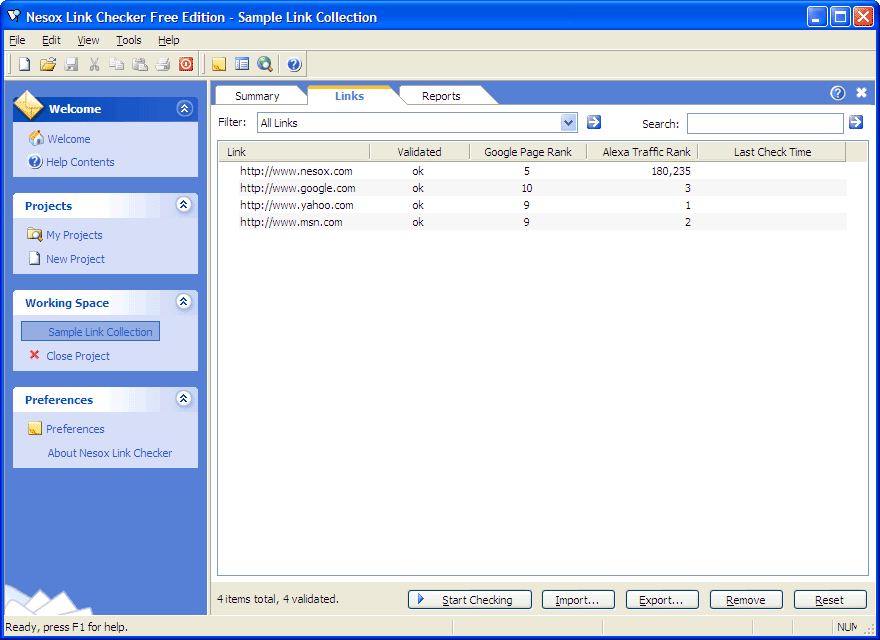This screenshot has width=880, height=640.
Task: Close the panel with the X icon
Action: coord(862,93)
